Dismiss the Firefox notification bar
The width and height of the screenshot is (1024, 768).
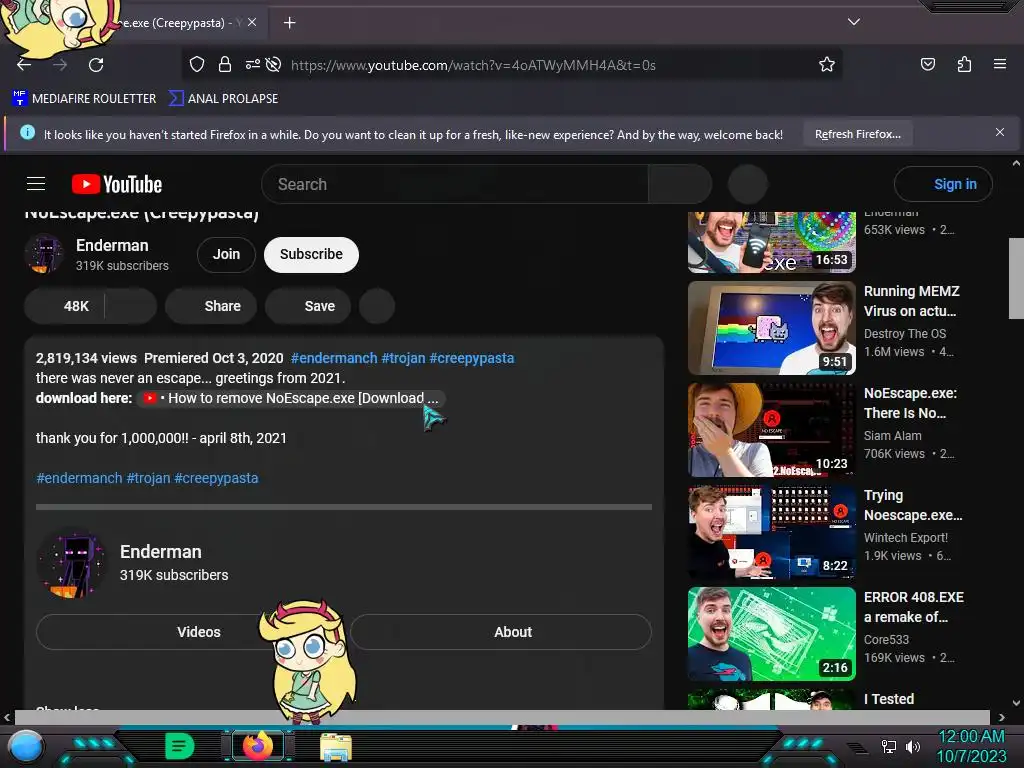click(1000, 133)
